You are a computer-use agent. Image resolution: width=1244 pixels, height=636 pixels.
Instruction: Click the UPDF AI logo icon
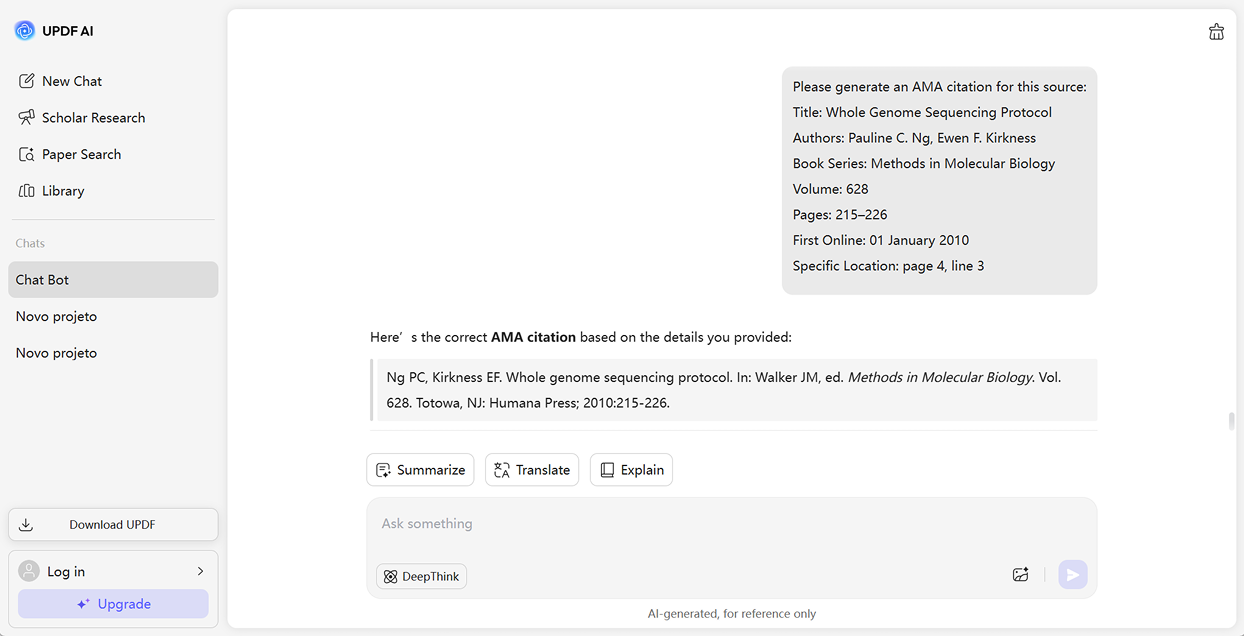[24, 31]
